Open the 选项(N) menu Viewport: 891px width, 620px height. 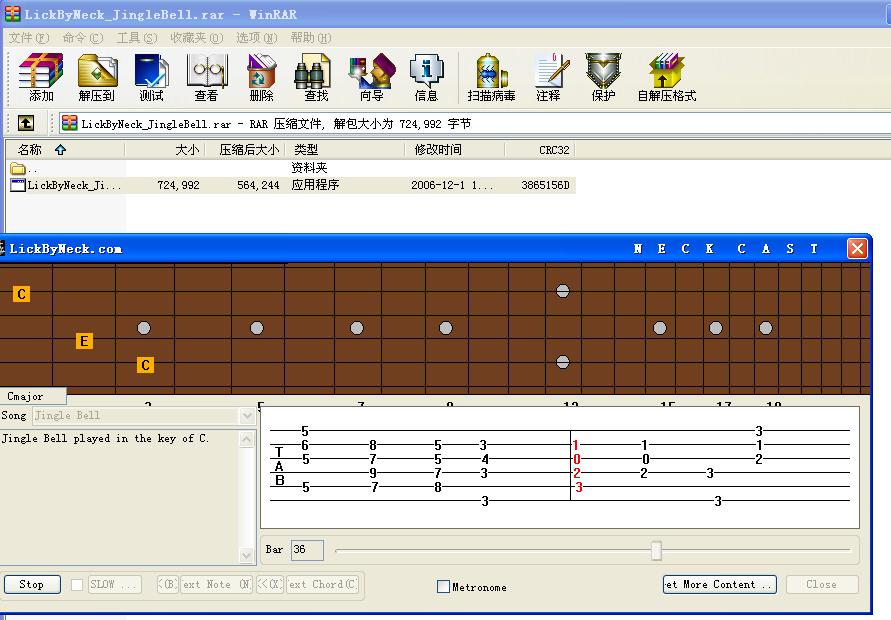tap(256, 38)
